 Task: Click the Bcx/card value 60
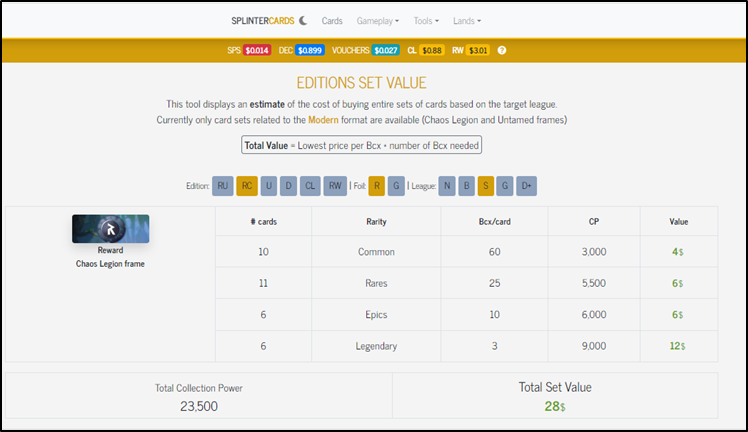(494, 251)
